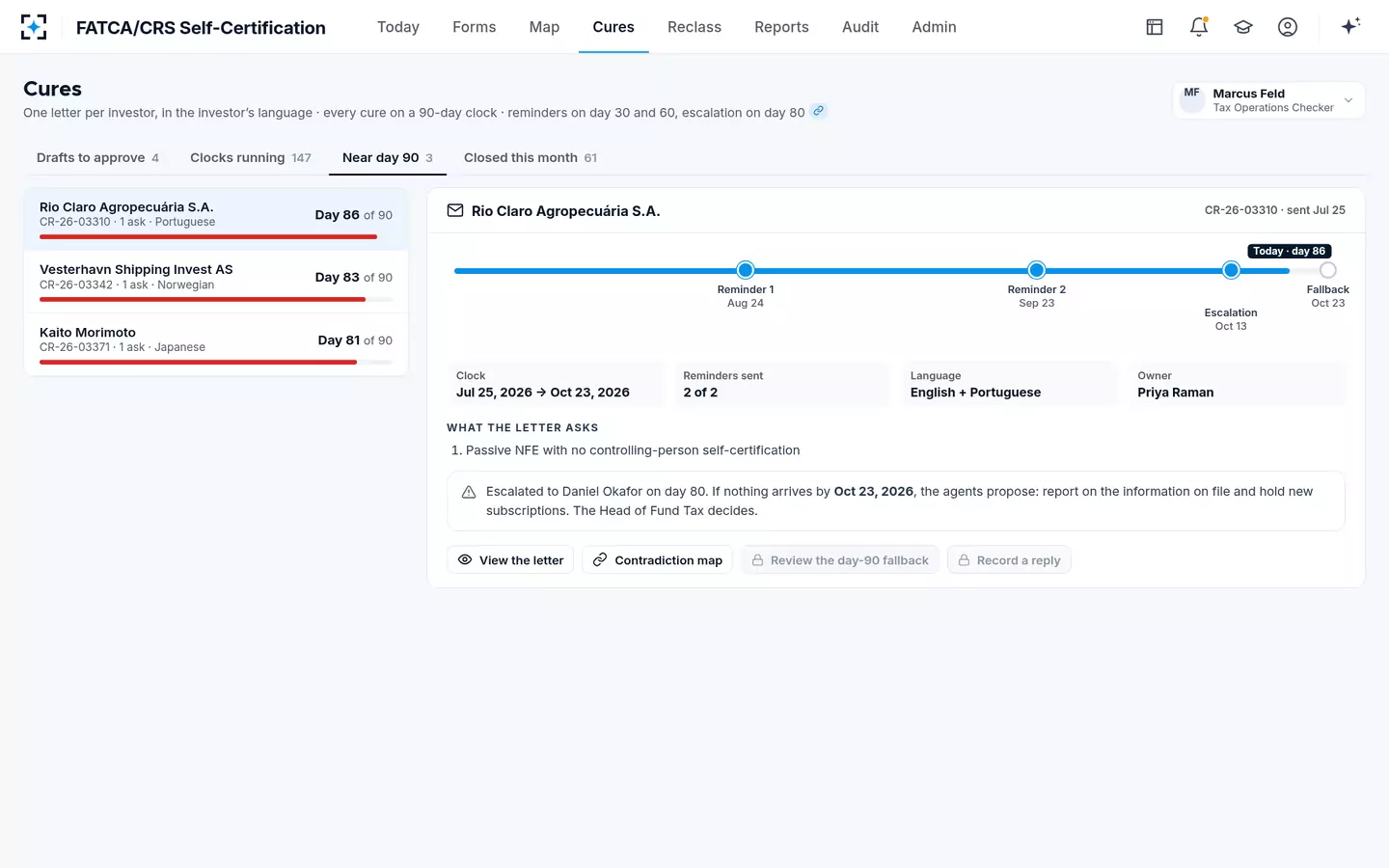This screenshot has height=868, width=1389.
Task: Launch the sparkle AI assistant icon
Action: tap(1350, 26)
